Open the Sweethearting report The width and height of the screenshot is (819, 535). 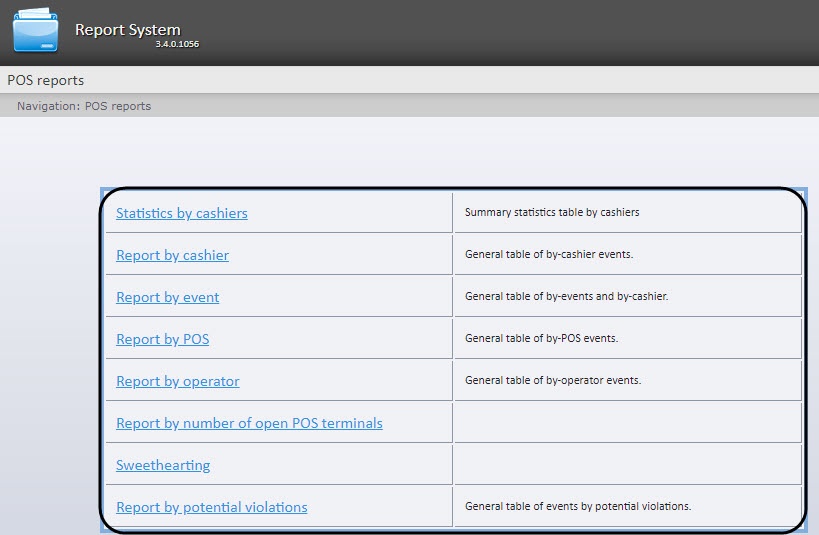[163, 465]
